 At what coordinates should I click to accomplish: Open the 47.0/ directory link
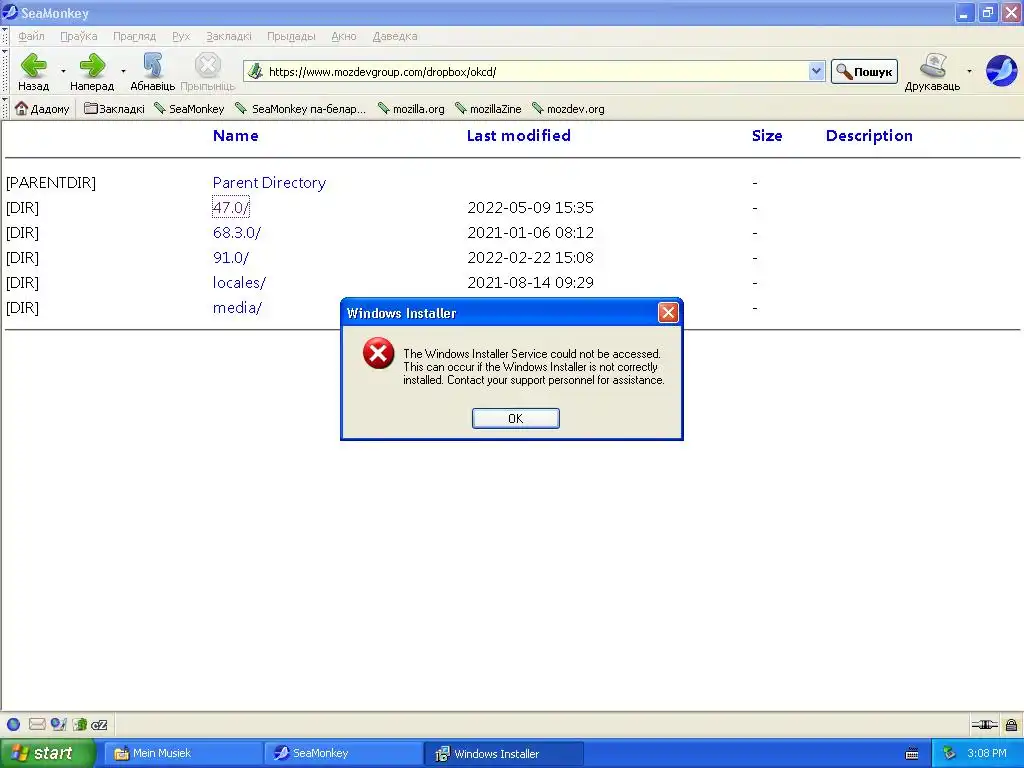point(231,208)
